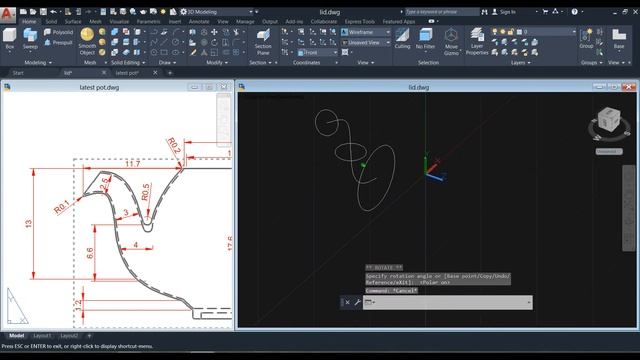The image size is (640, 360).
Task: Switch to the latest pot* file tab
Action: 127,73
